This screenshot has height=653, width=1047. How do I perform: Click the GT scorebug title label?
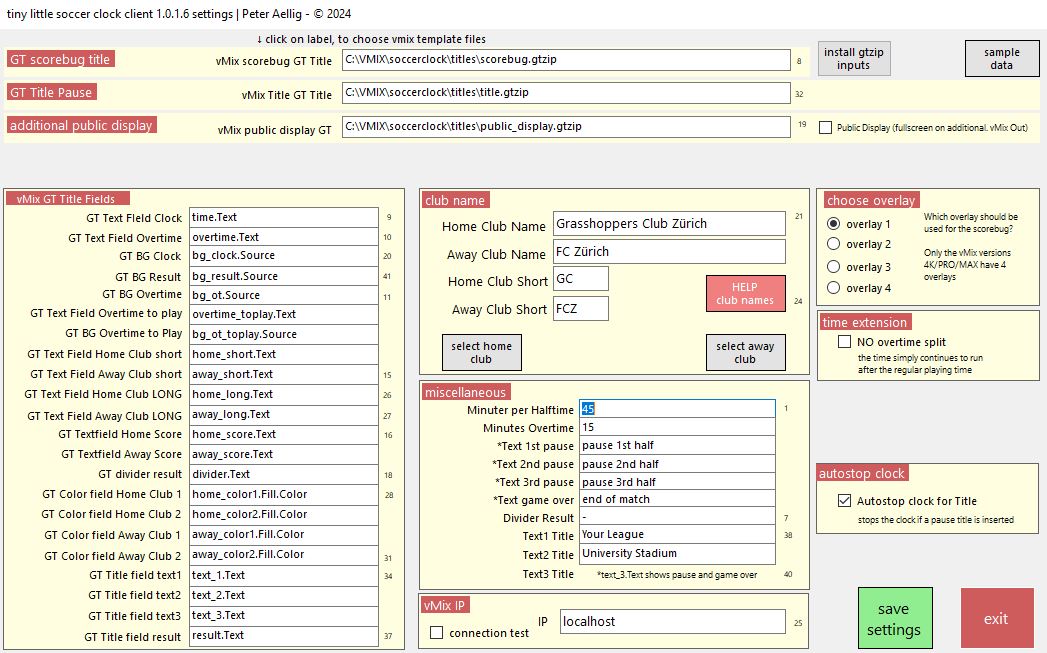(60, 59)
